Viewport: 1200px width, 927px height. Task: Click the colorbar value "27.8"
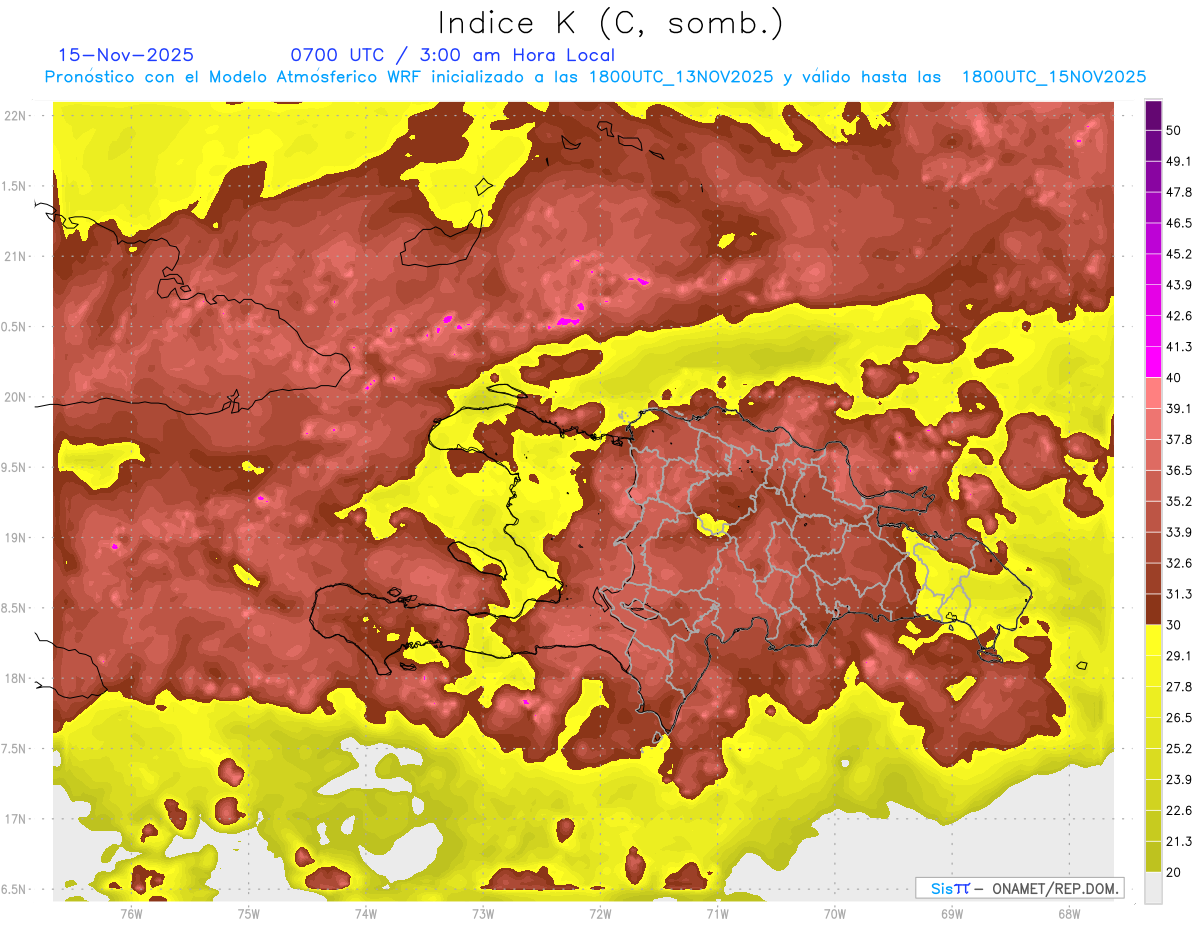click(1179, 687)
